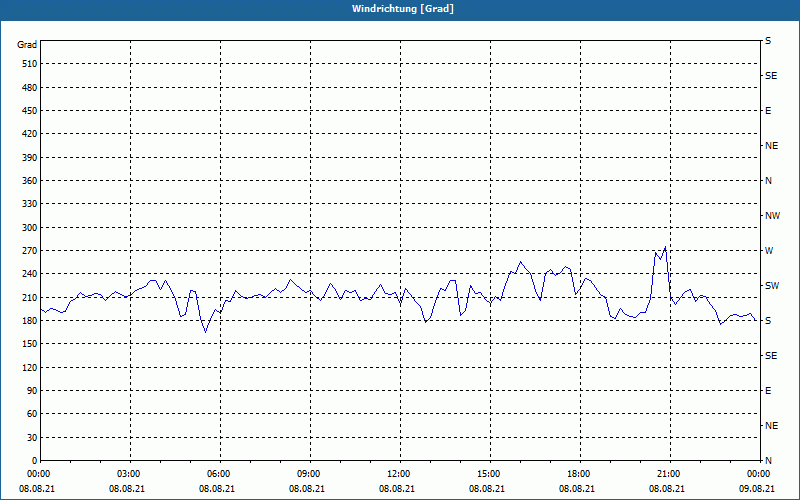Viewport: 800px width, 500px height.
Task: Click the wind curve peak near 270 degrees
Action: coord(665,247)
